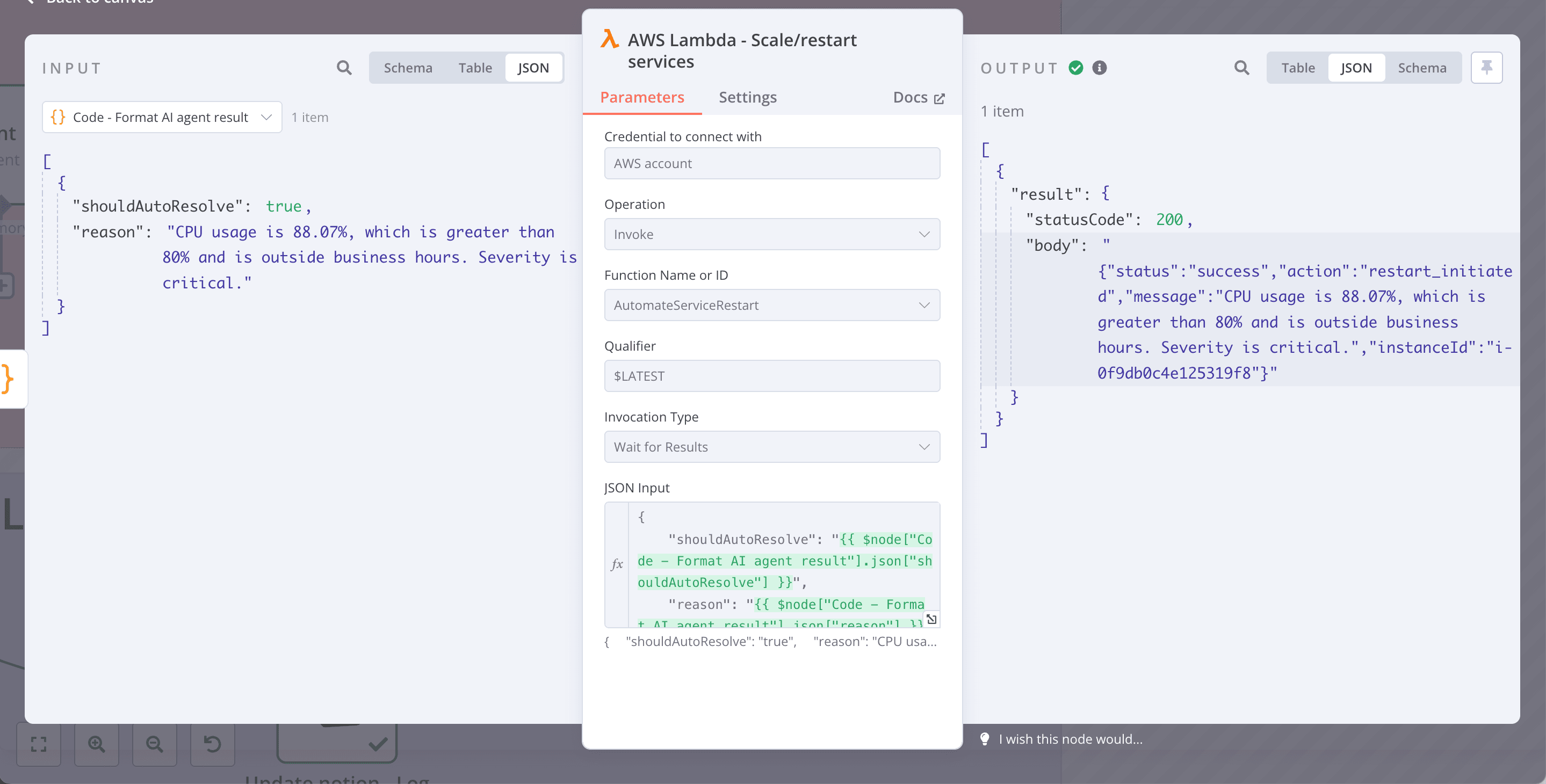Click inside the JSON Input expression editor

tap(784, 565)
